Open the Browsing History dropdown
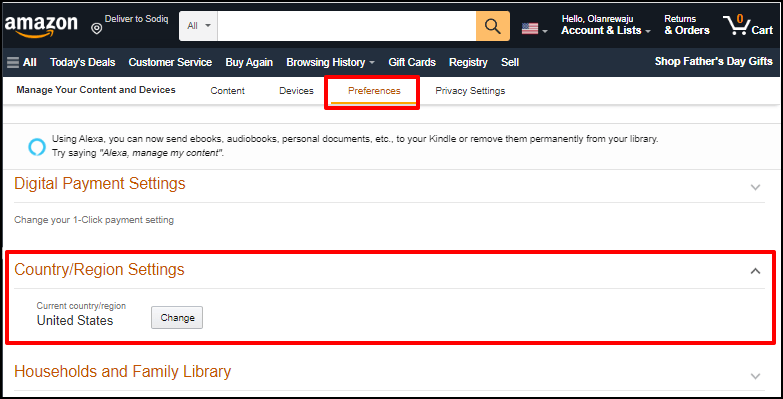Image resolution: width=783 pixels, height=399 pixels. tap(331, 62)
